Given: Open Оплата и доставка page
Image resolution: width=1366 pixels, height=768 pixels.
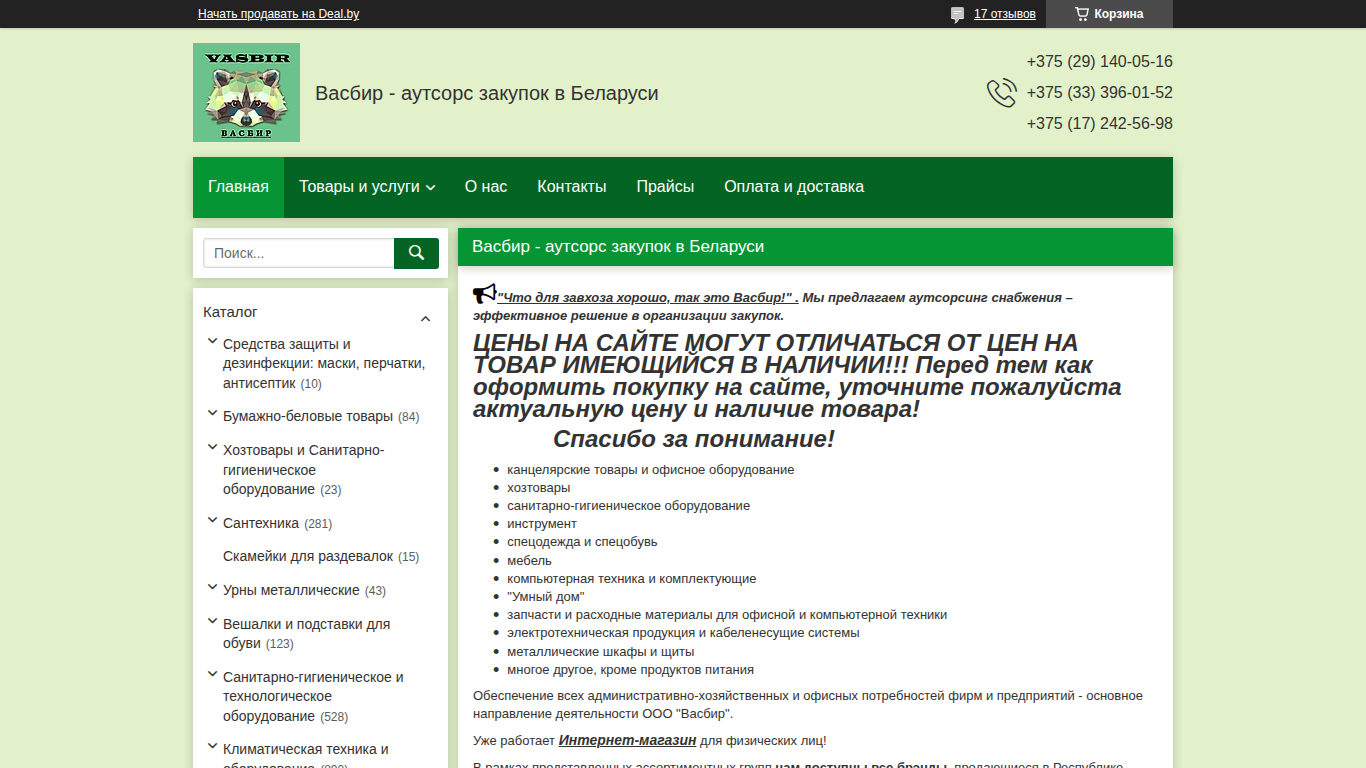Looking at the screenshot, I should (794, 187).
